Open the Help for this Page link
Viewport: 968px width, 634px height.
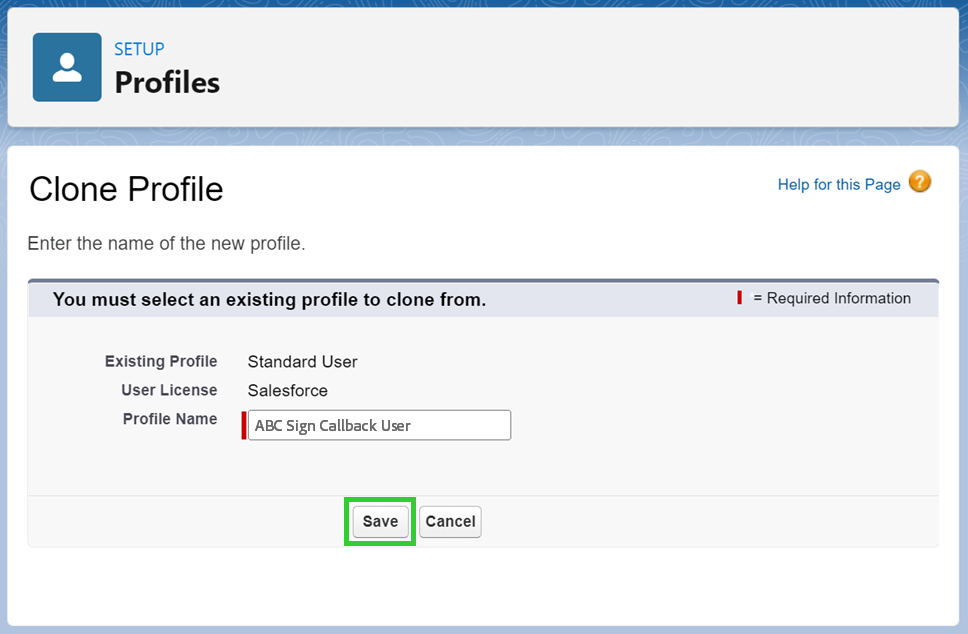pyautogui.click(x=838, y=185)
